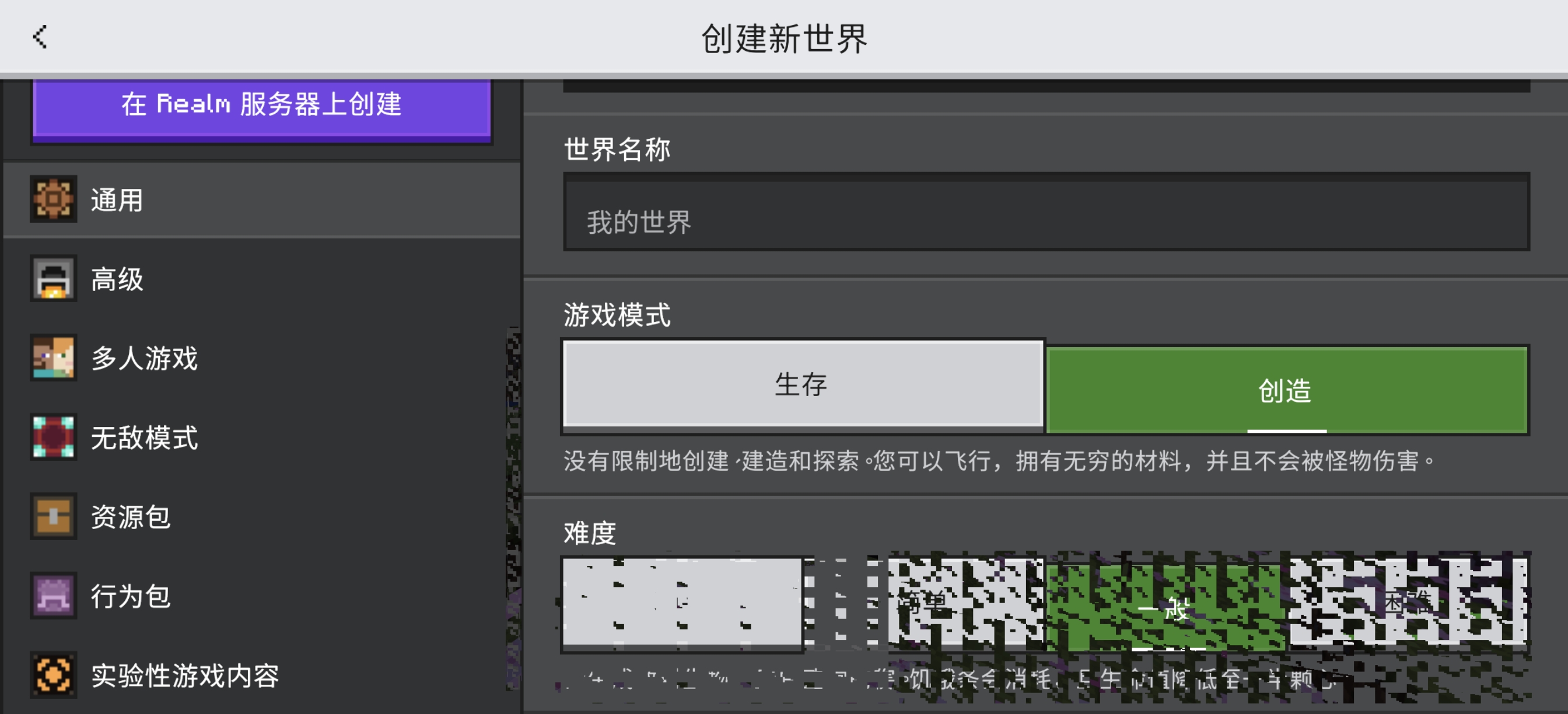Click the orange icon beside 实验性游戏内容
Screen dimensions: 1568x714
[x=54, y=674]
